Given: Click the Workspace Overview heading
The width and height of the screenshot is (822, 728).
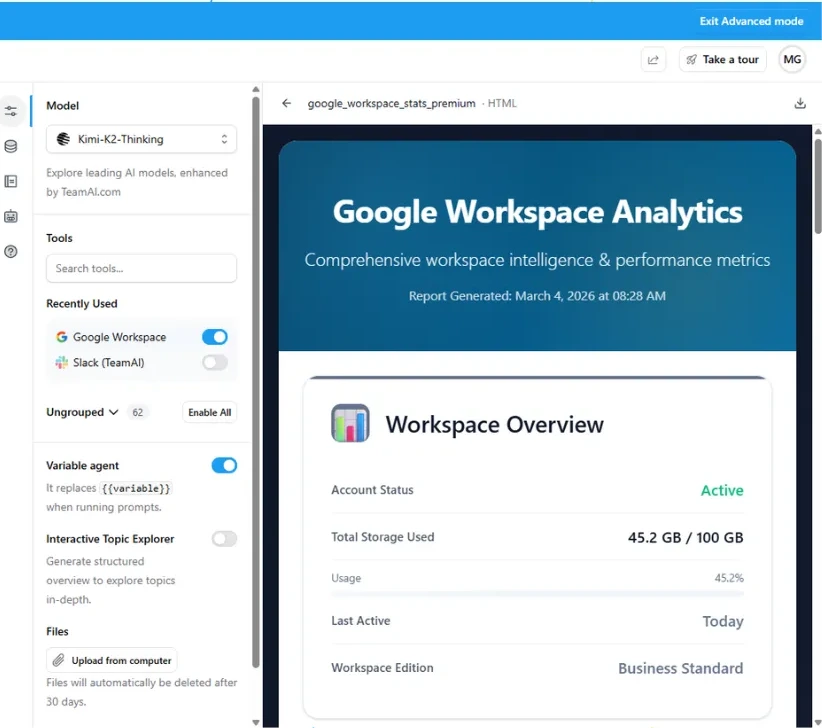Looking at the screenshot, I should [494, 425].
